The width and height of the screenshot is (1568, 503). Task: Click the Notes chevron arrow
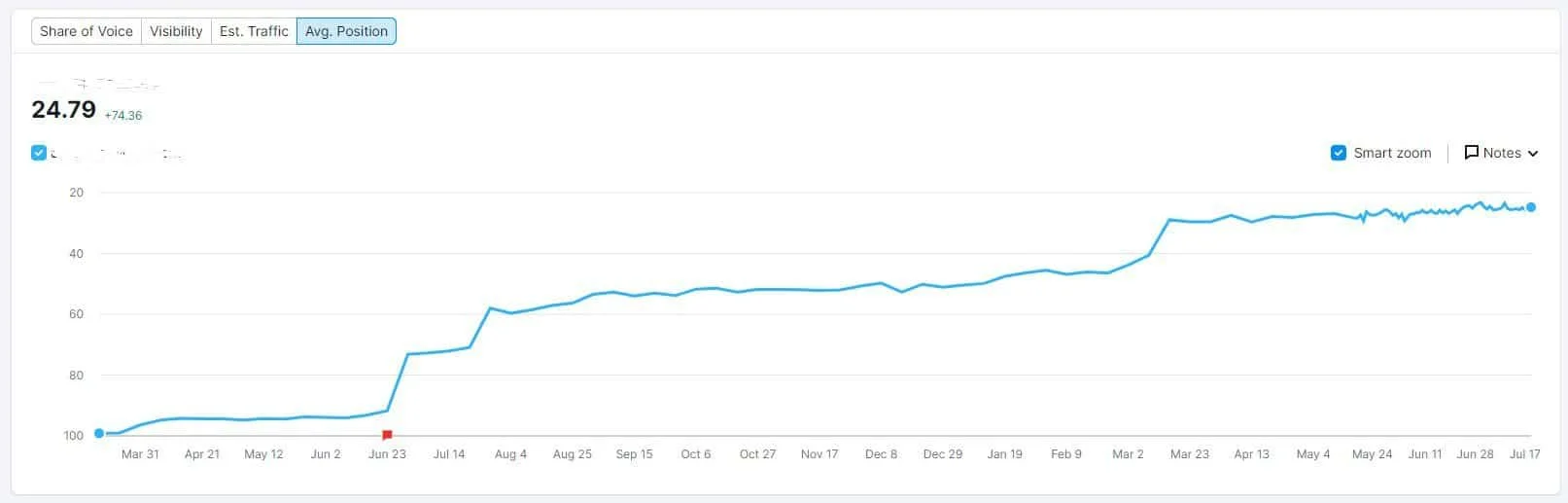click(x=1533, y=154)
